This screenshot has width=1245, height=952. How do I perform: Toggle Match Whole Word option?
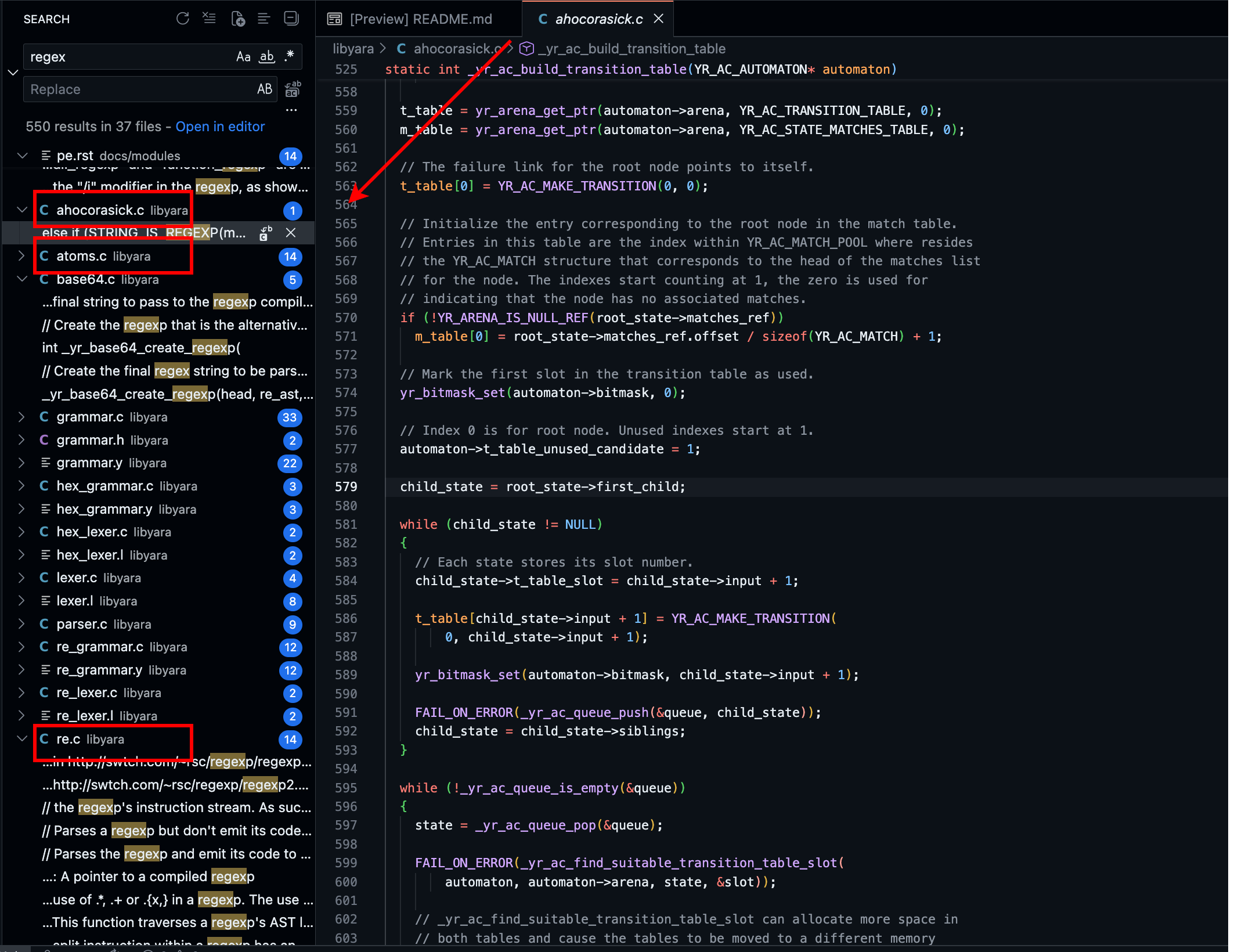[266, 56]
